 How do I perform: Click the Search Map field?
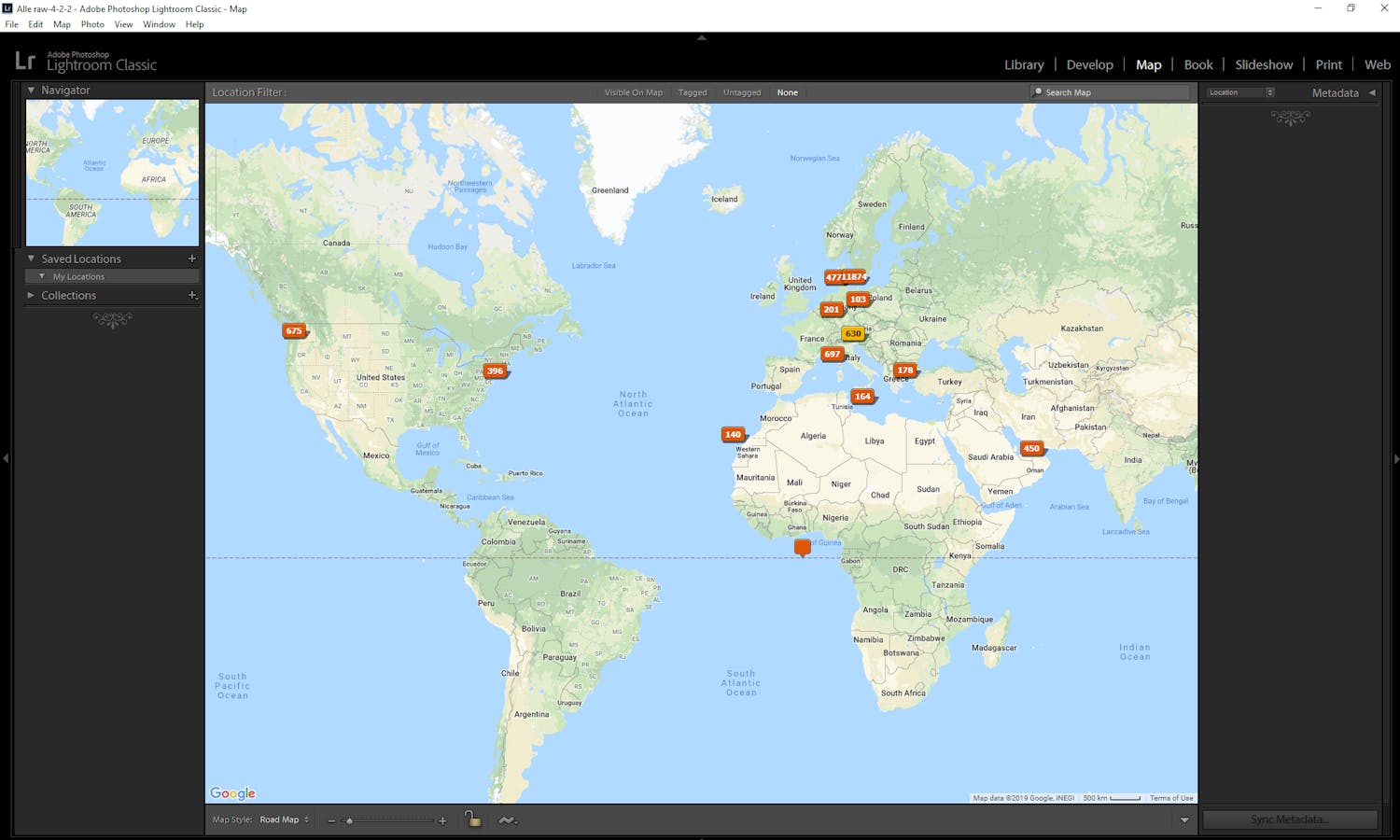coord(1111,92)
